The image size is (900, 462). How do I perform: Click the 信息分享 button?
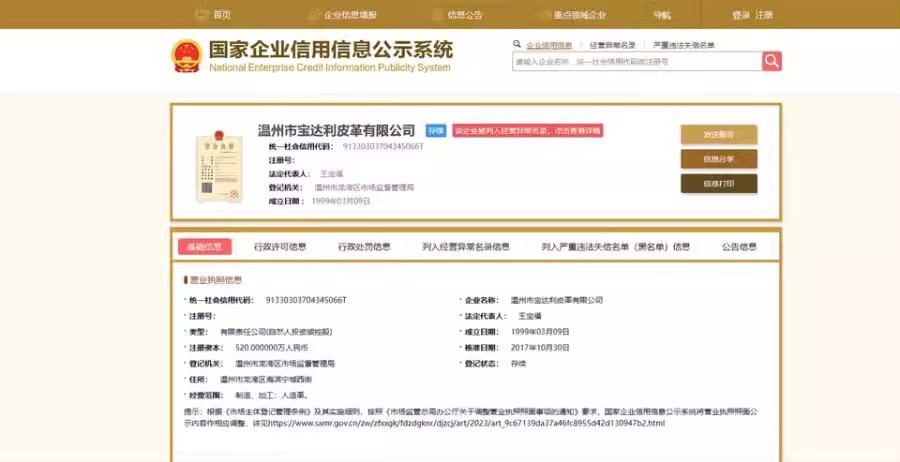(719, 160)
